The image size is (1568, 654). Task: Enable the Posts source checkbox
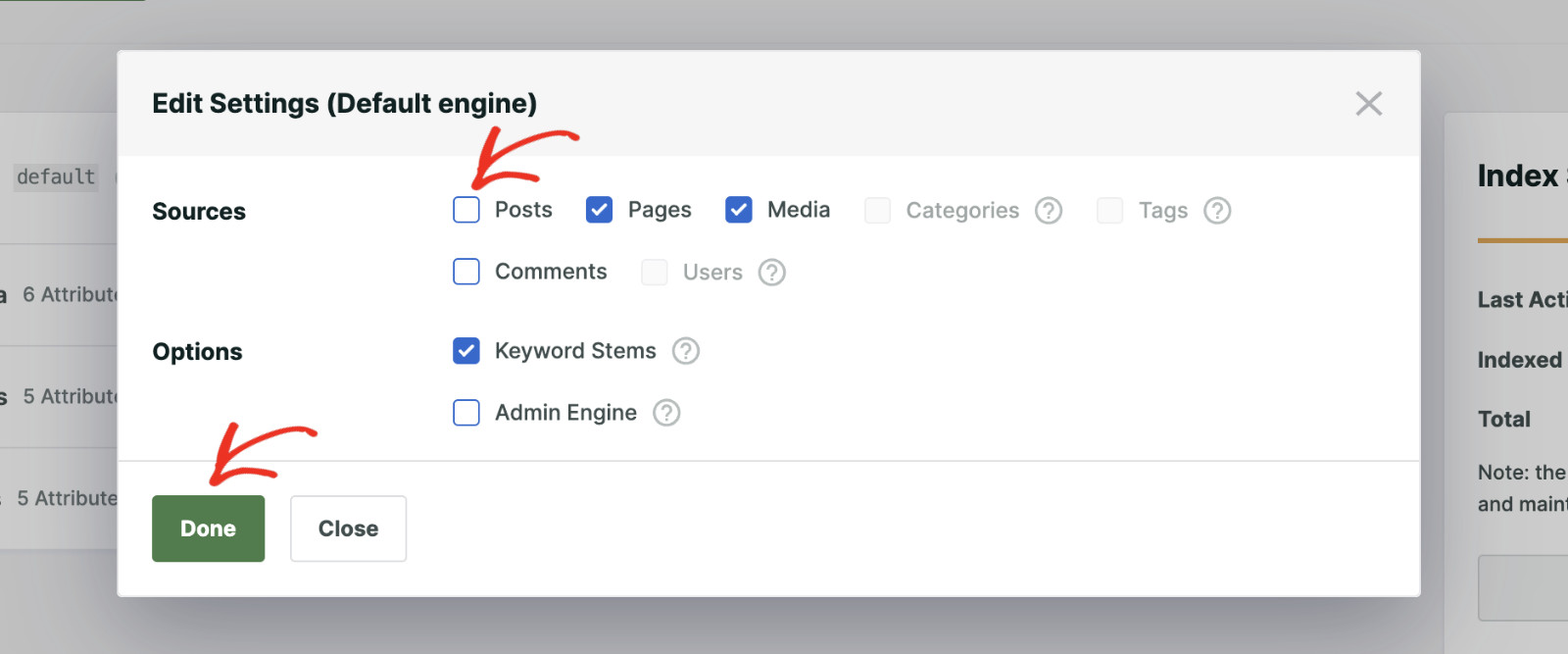(465, 210)
